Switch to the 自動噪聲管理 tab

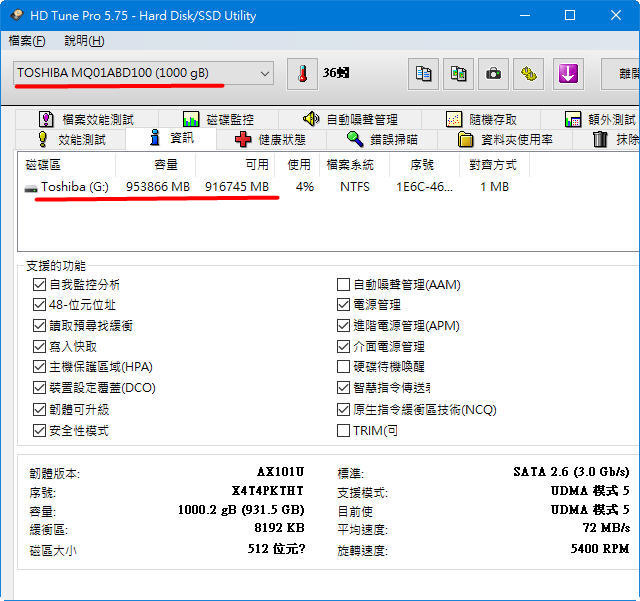pyautogui.click(x=350, y=119)
